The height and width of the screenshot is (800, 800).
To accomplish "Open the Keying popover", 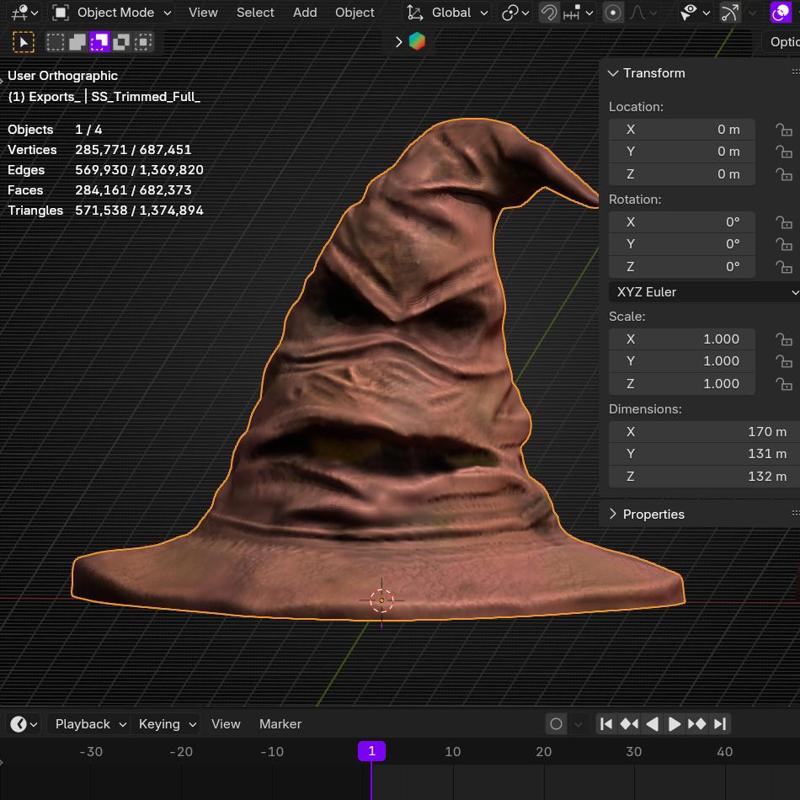I will pyautogui.click(x=166, y=724).
